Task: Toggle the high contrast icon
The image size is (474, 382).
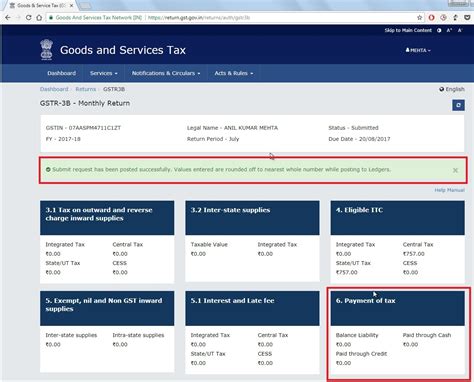Action: pos(439,30)
